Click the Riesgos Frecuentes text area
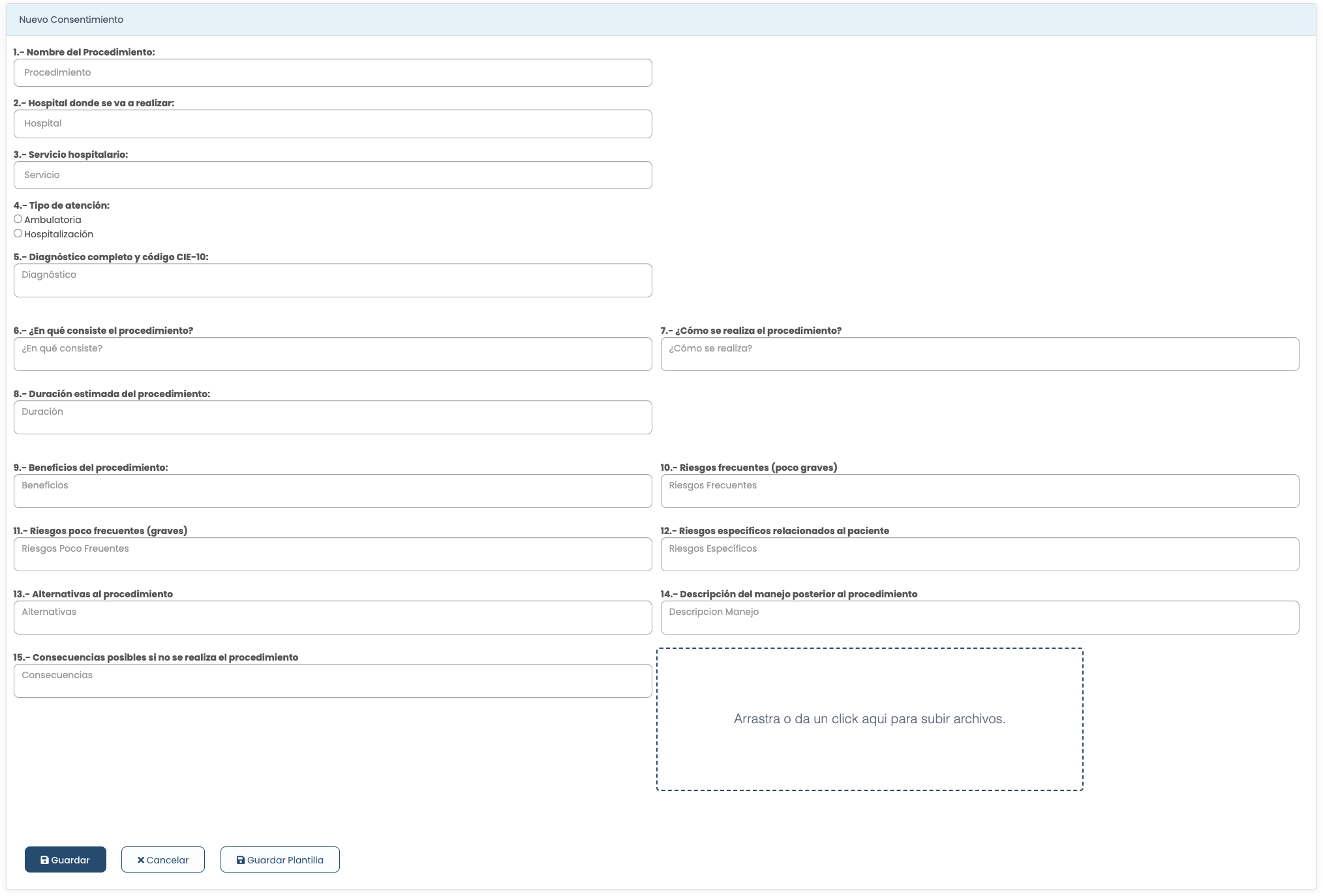The image size is (1323, 896). (980, 491)
